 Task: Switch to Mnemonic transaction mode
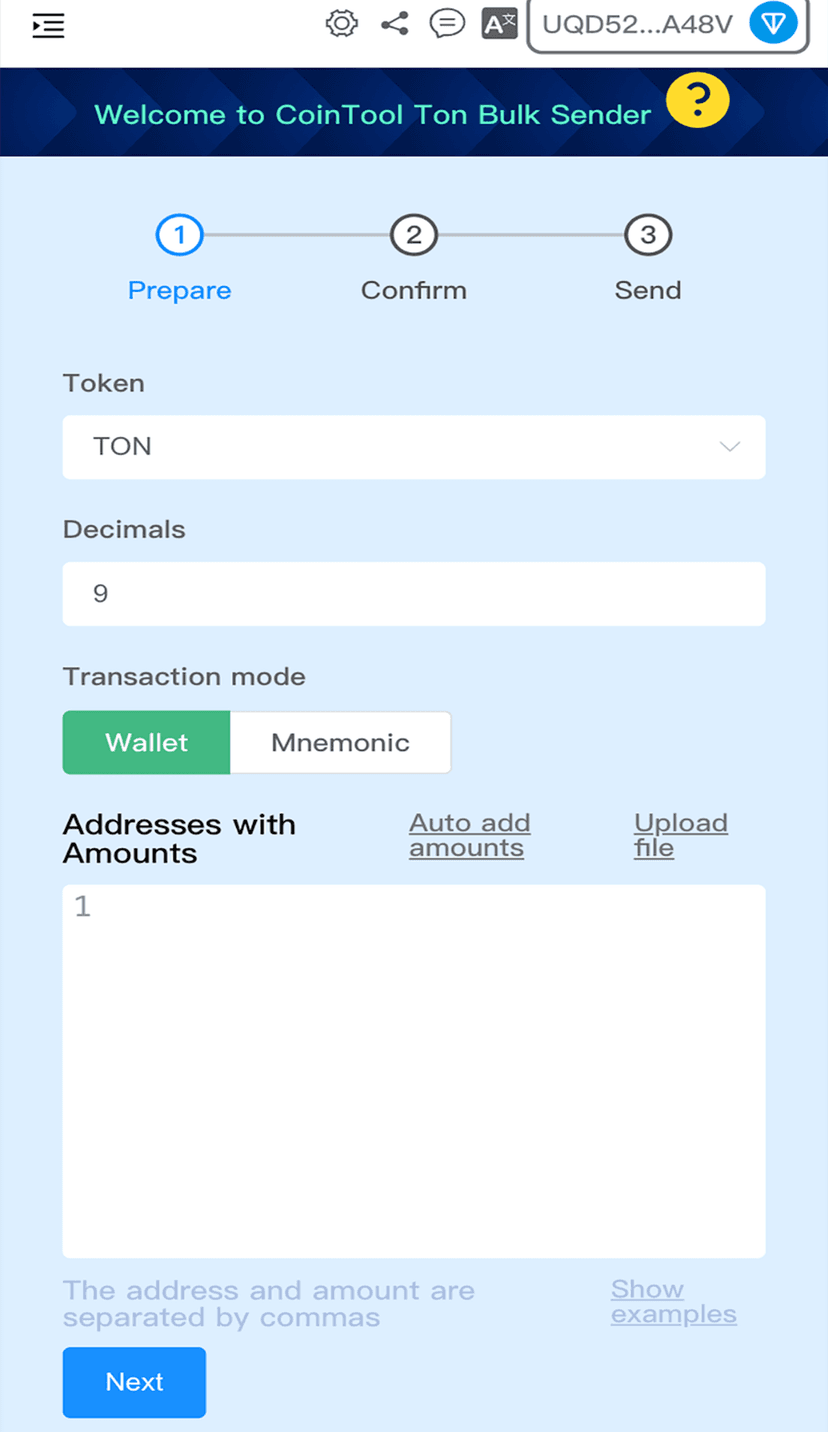pyautogui.click(x=340, y=742)
